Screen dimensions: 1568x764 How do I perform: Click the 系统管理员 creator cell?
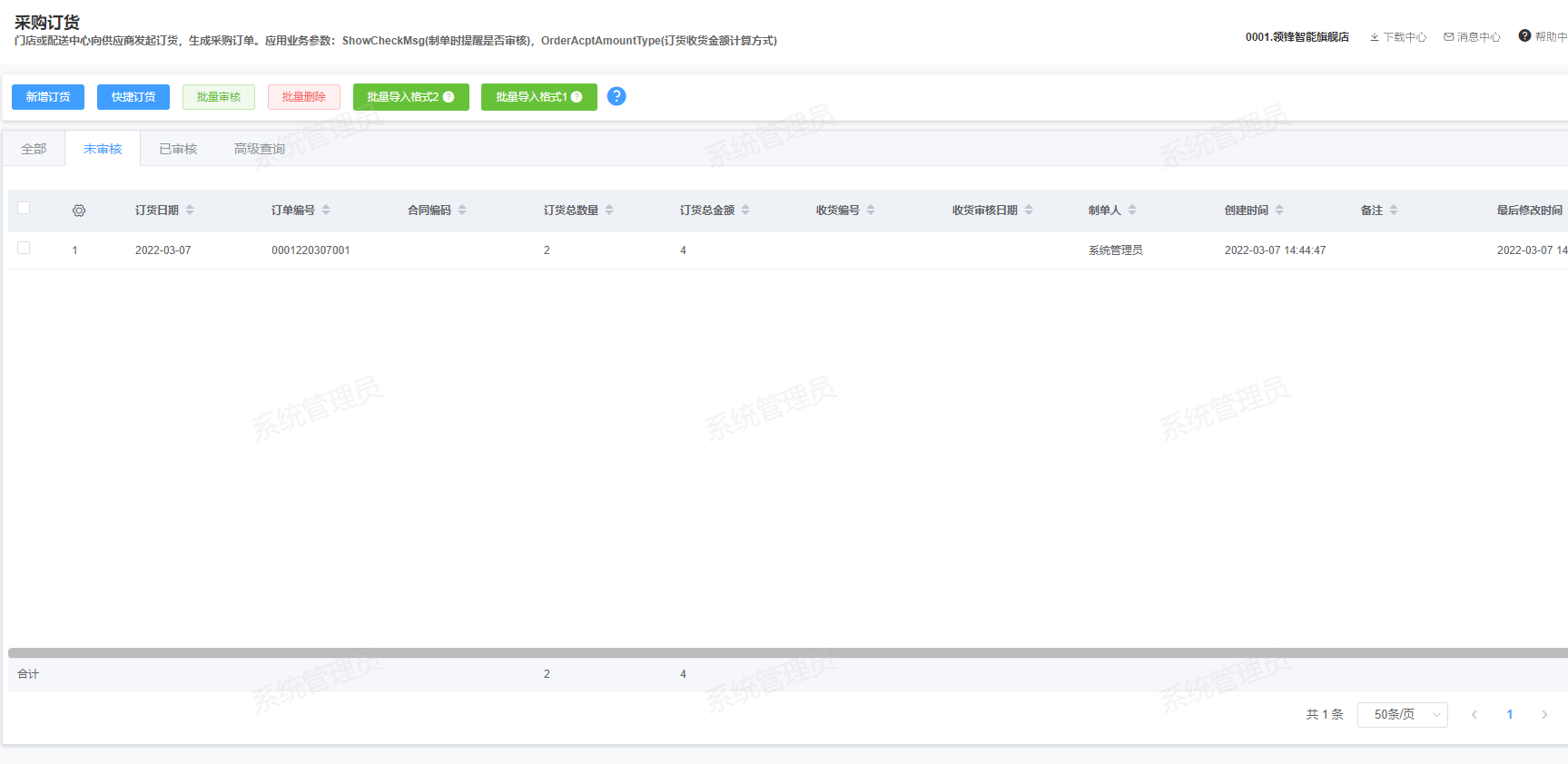coord(1116,250)
